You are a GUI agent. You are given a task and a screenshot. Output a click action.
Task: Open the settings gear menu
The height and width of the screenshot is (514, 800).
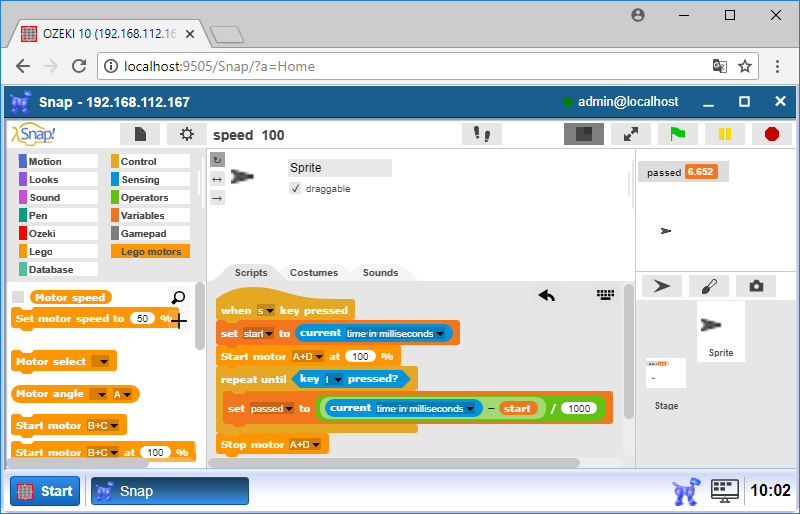[x=187, y=134]
